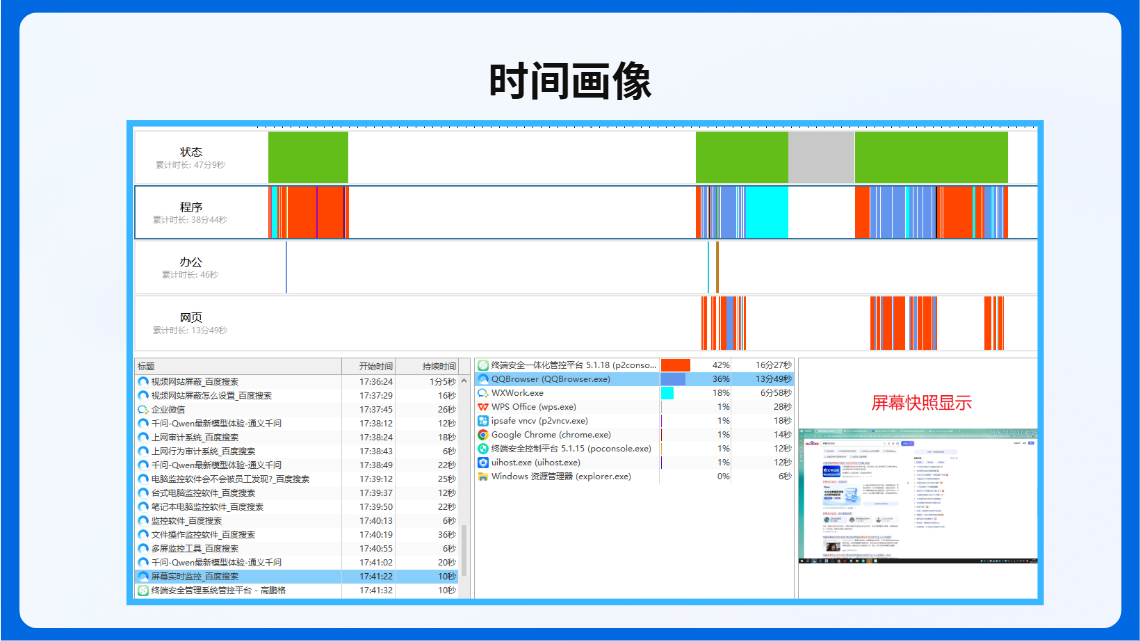The width and height of the screenshot is (1140, 641).
Task: Click the QQBrowser icon beside 视频网站屏蔽_百度搜索
Action: [x=143, y=382]
